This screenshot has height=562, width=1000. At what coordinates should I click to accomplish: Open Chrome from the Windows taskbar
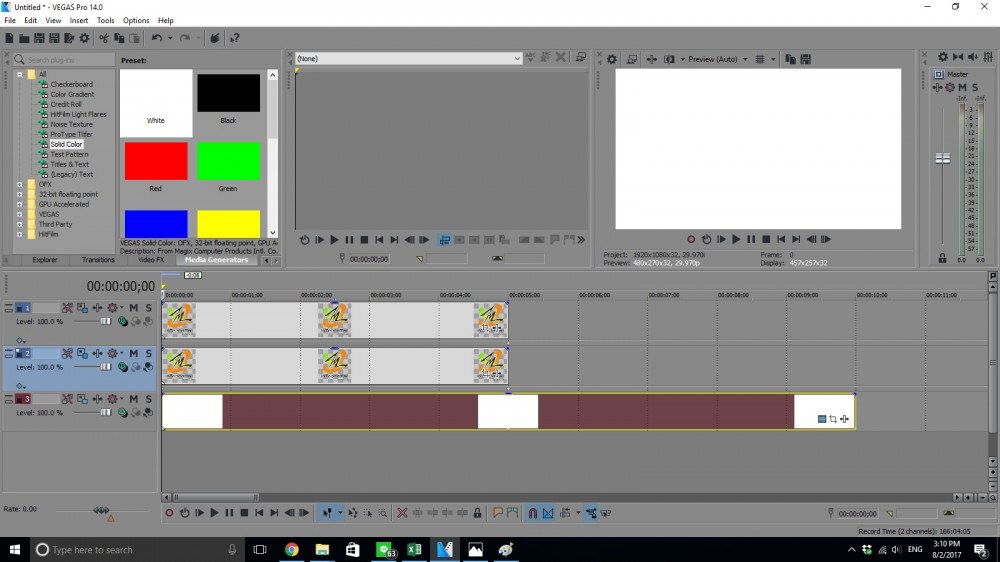(291, 550)
